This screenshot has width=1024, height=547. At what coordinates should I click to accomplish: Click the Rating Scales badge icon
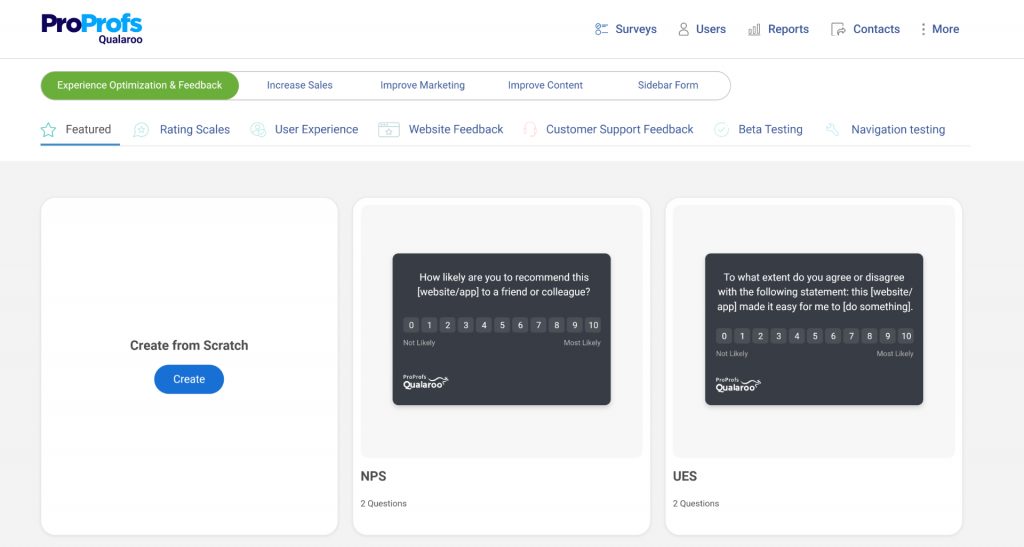pos(141,130)
